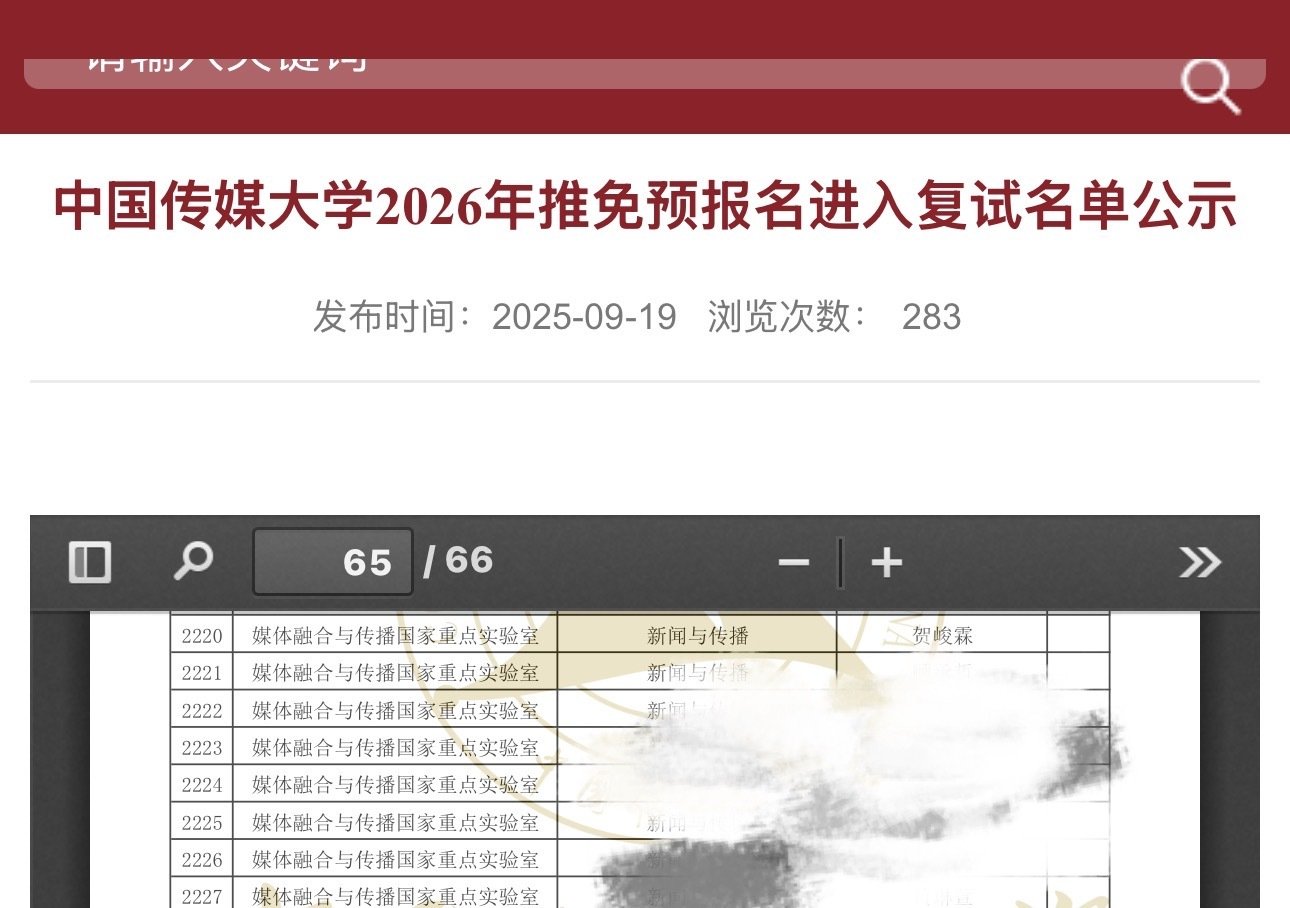Screen dimensions: 1290x908
Task: Click 媒体融合与传播国家重点实验室 in row 2223
Action: click(395, 747)
